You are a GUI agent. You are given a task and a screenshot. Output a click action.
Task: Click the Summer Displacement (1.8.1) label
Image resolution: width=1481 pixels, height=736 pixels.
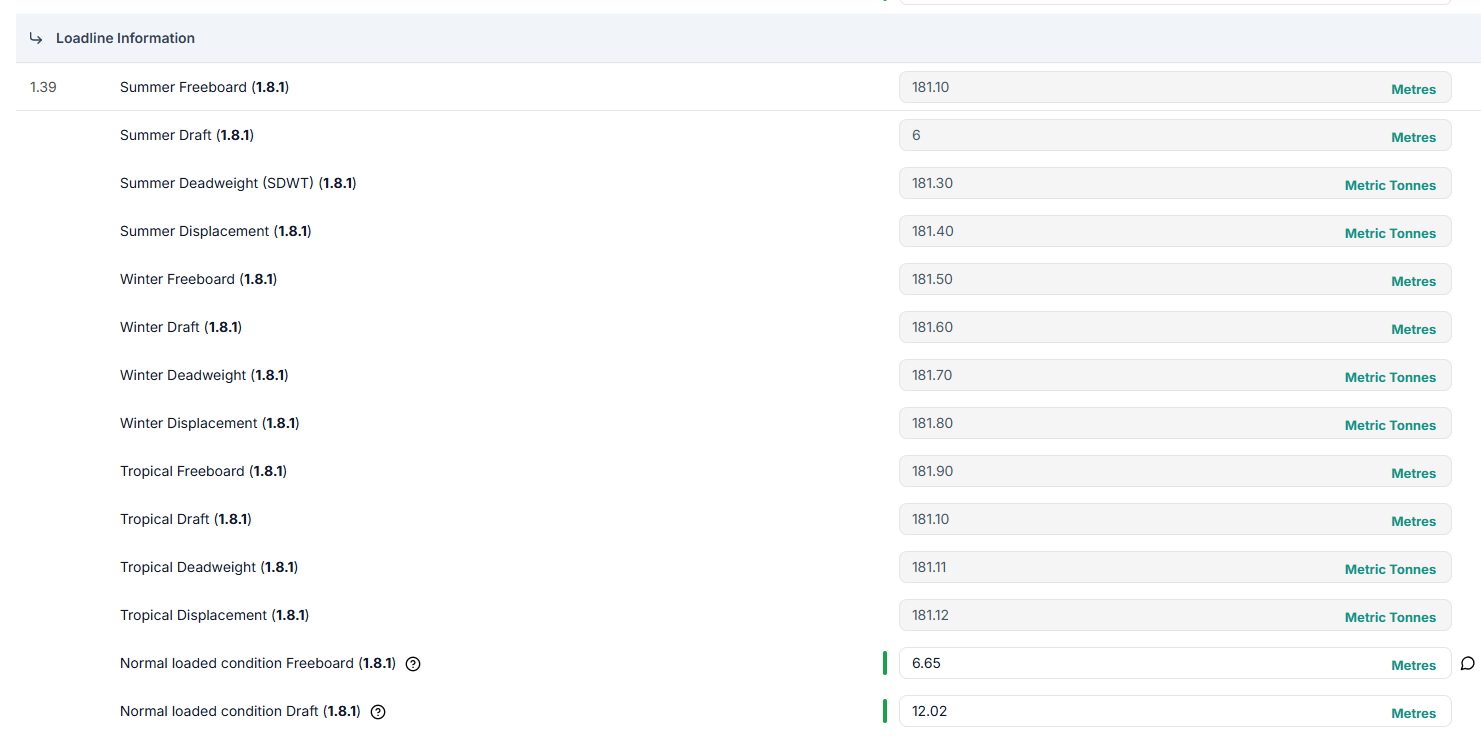(216, 231)
